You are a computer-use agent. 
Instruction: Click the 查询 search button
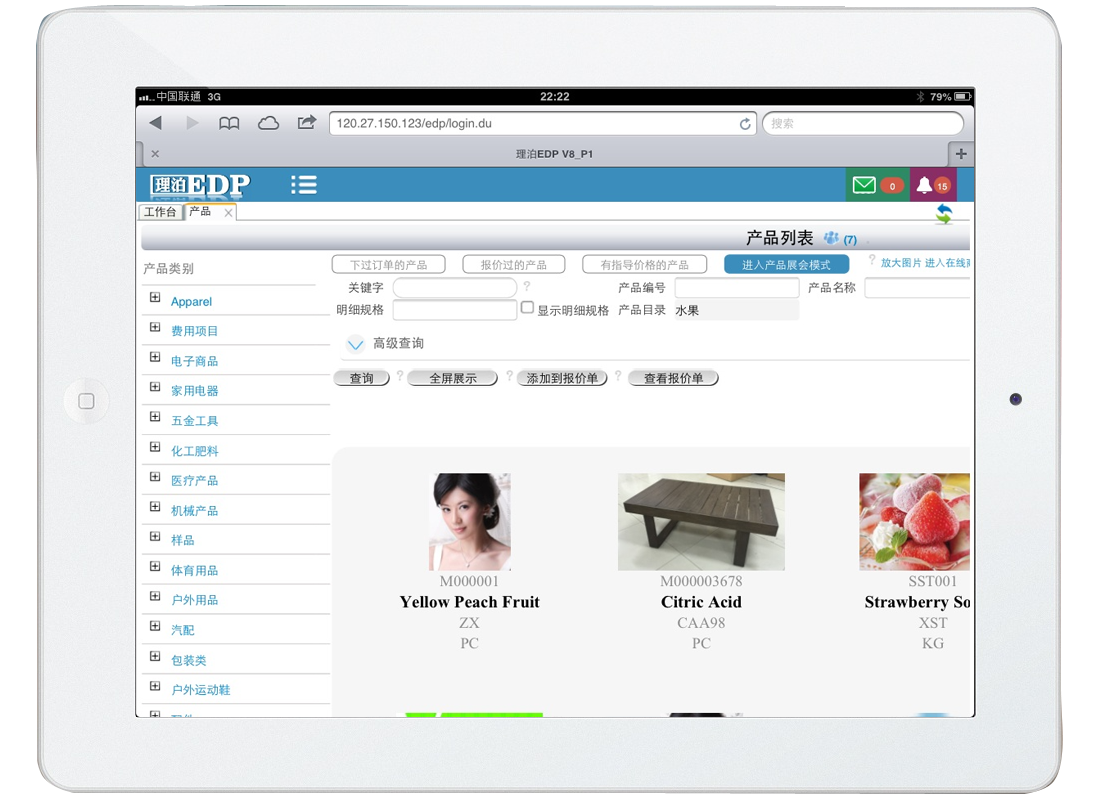[361, 378]
